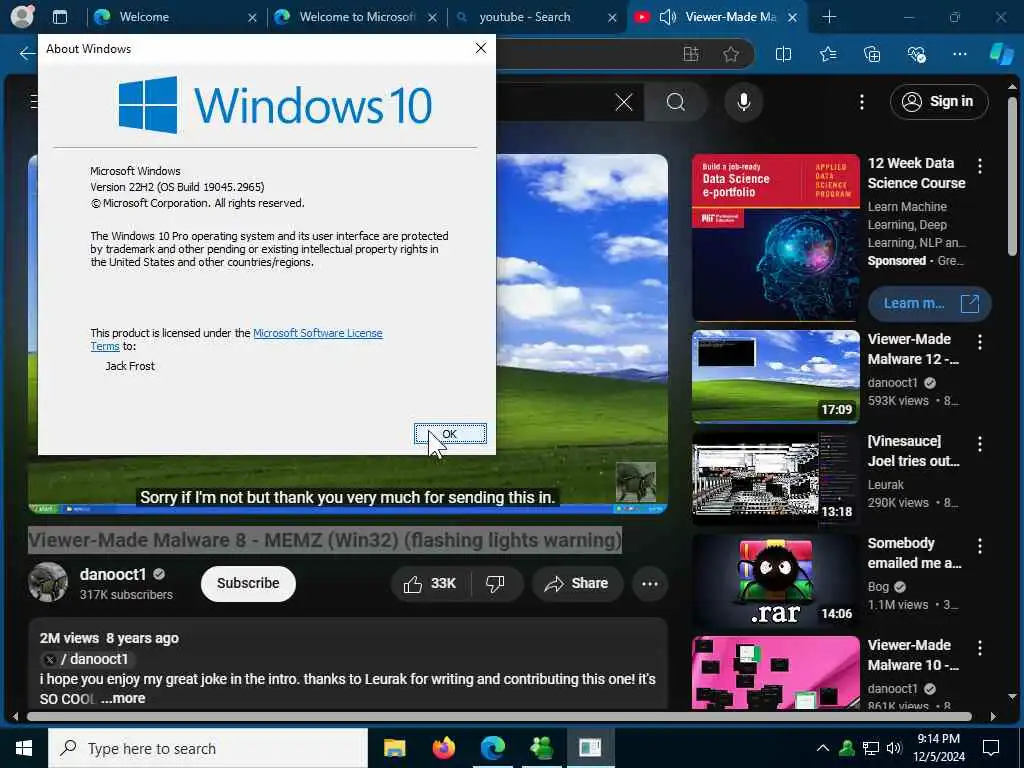Open Microsoft Edge taskbar icon

coord(493,748)
